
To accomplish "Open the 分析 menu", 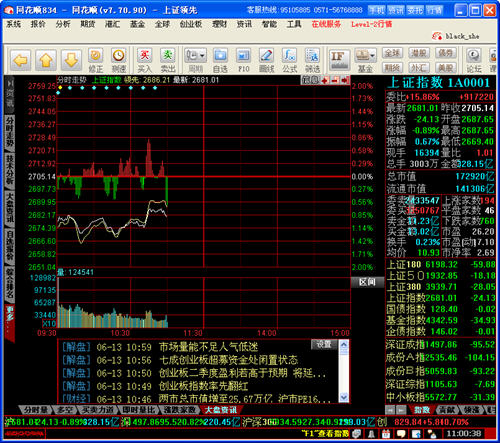I will pos(63,24).
